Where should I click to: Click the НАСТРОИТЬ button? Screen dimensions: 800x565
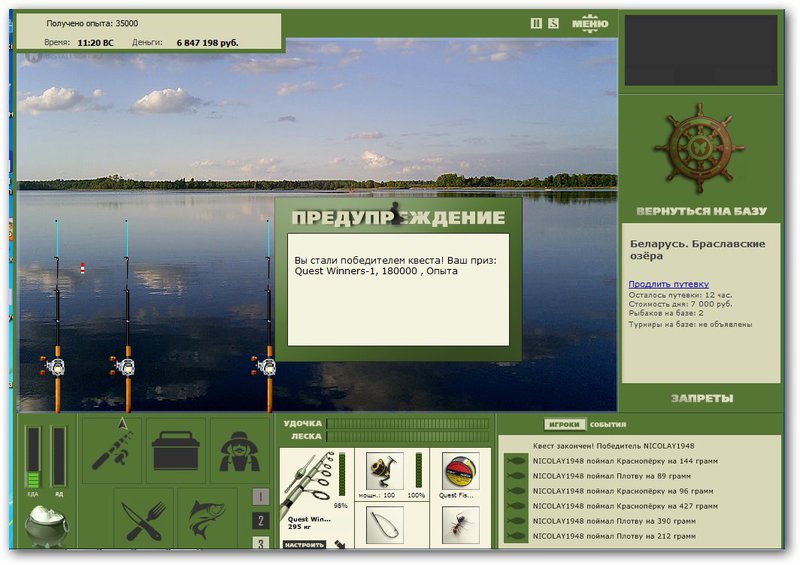point(304,545)
